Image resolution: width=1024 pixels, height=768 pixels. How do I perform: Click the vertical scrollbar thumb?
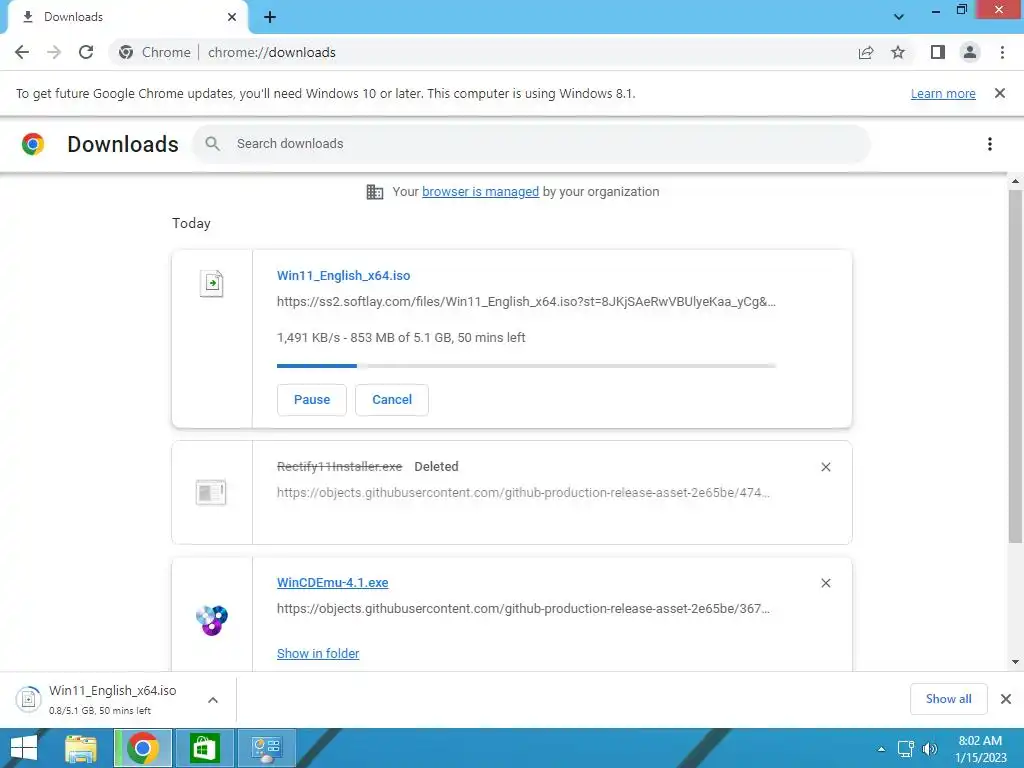tap(1015, 366)
